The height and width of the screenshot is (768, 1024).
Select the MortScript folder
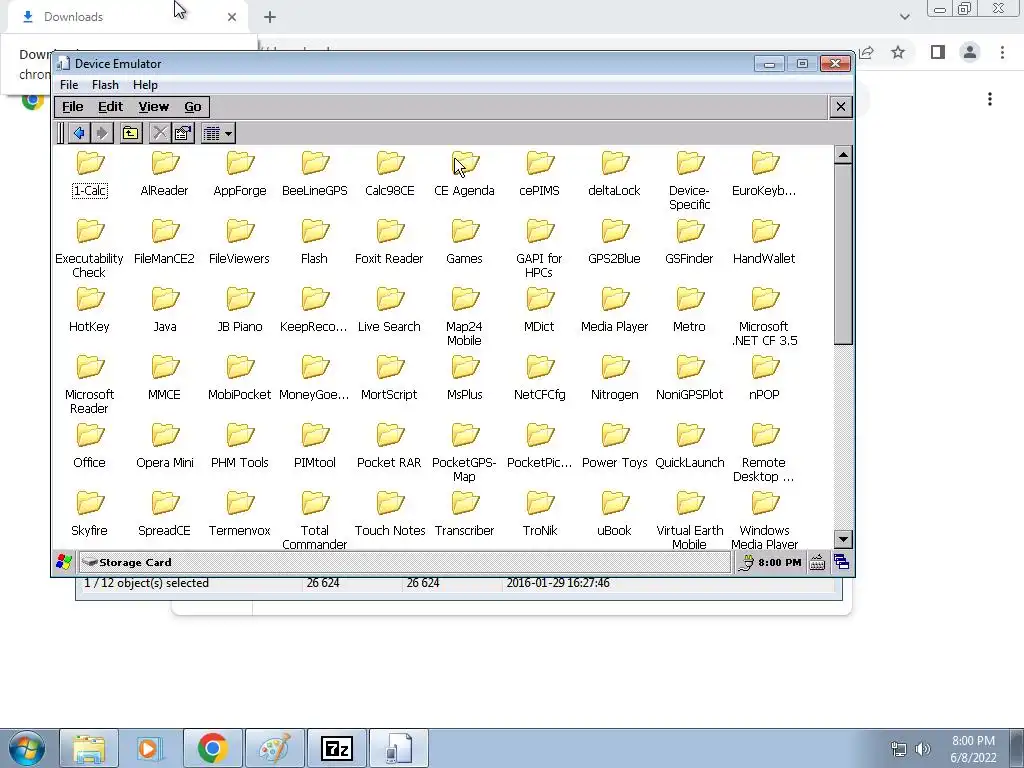point(389,377)
